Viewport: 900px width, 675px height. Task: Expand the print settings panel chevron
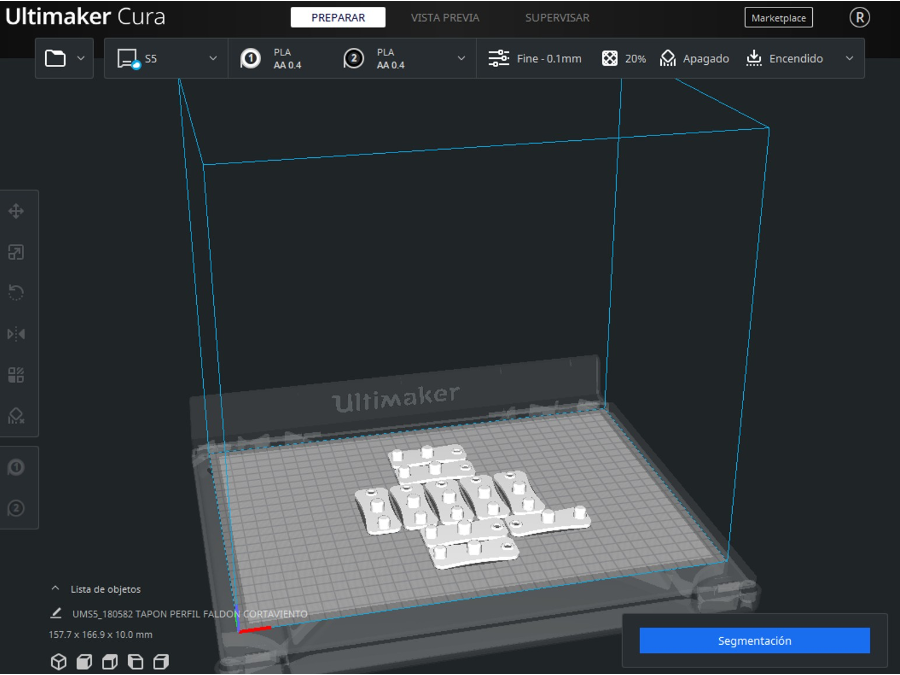(849, 59)
